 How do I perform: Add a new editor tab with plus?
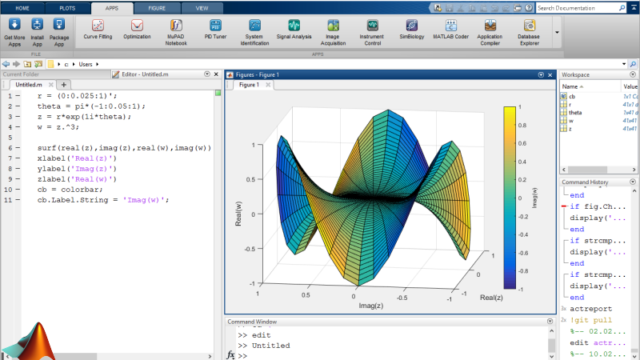click(x=64, y=84)
